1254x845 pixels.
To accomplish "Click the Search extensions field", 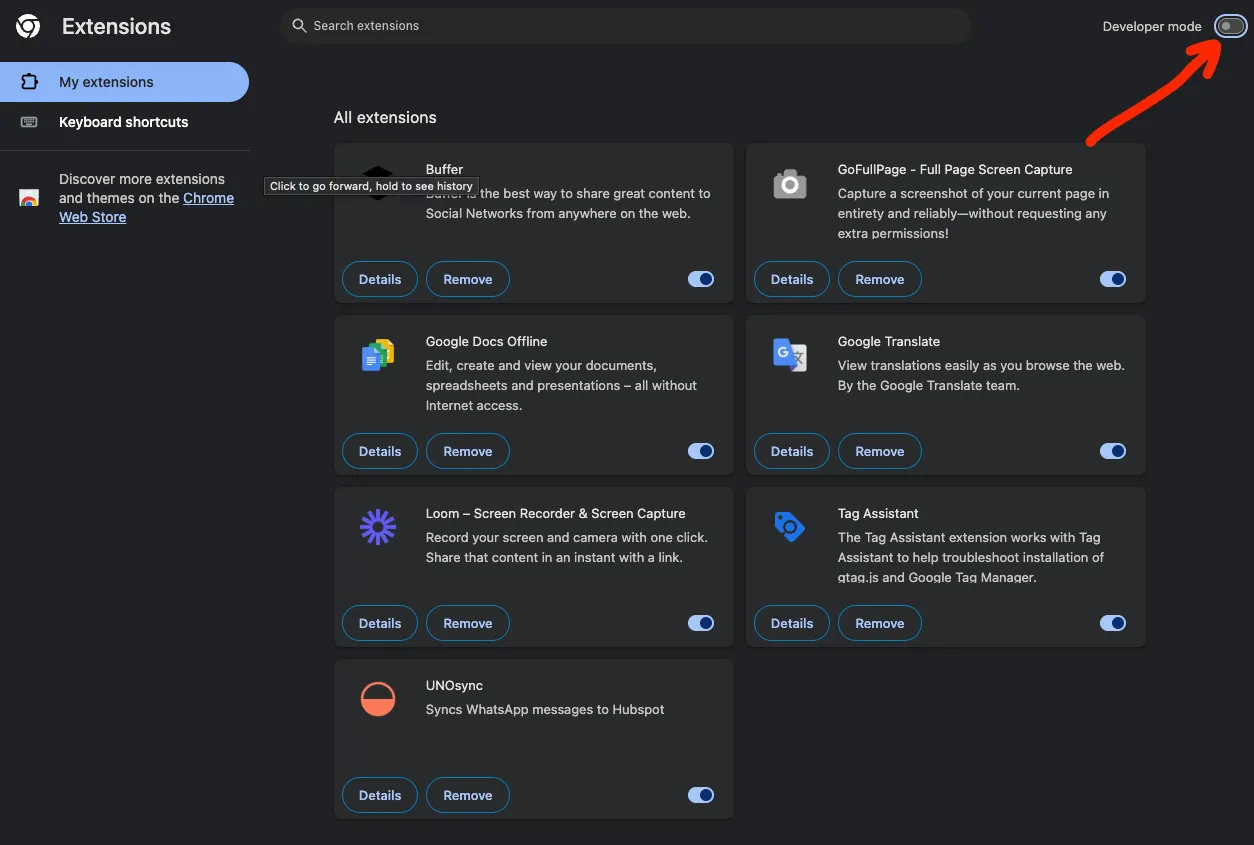I will [625, 25].
